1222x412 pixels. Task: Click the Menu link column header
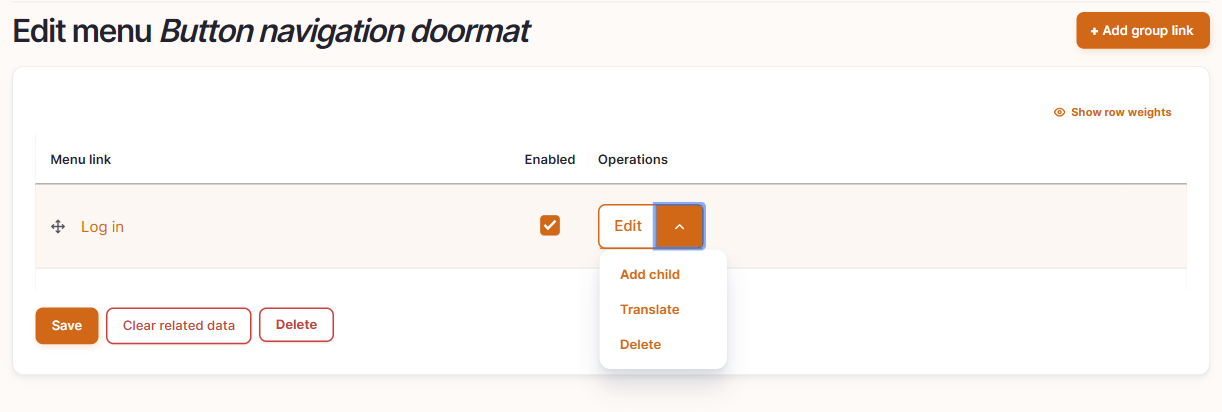tap(81, 159)
